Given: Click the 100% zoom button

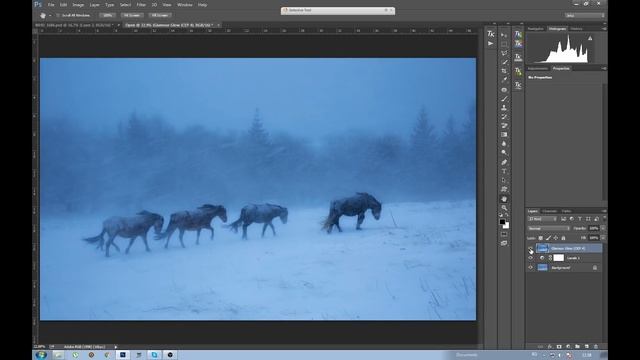Looking at the screenshot, I should coord(107,15).
